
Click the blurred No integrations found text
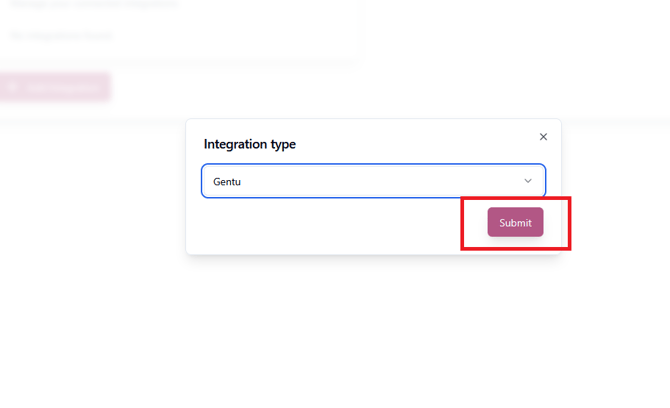click(x=61, y=35)
